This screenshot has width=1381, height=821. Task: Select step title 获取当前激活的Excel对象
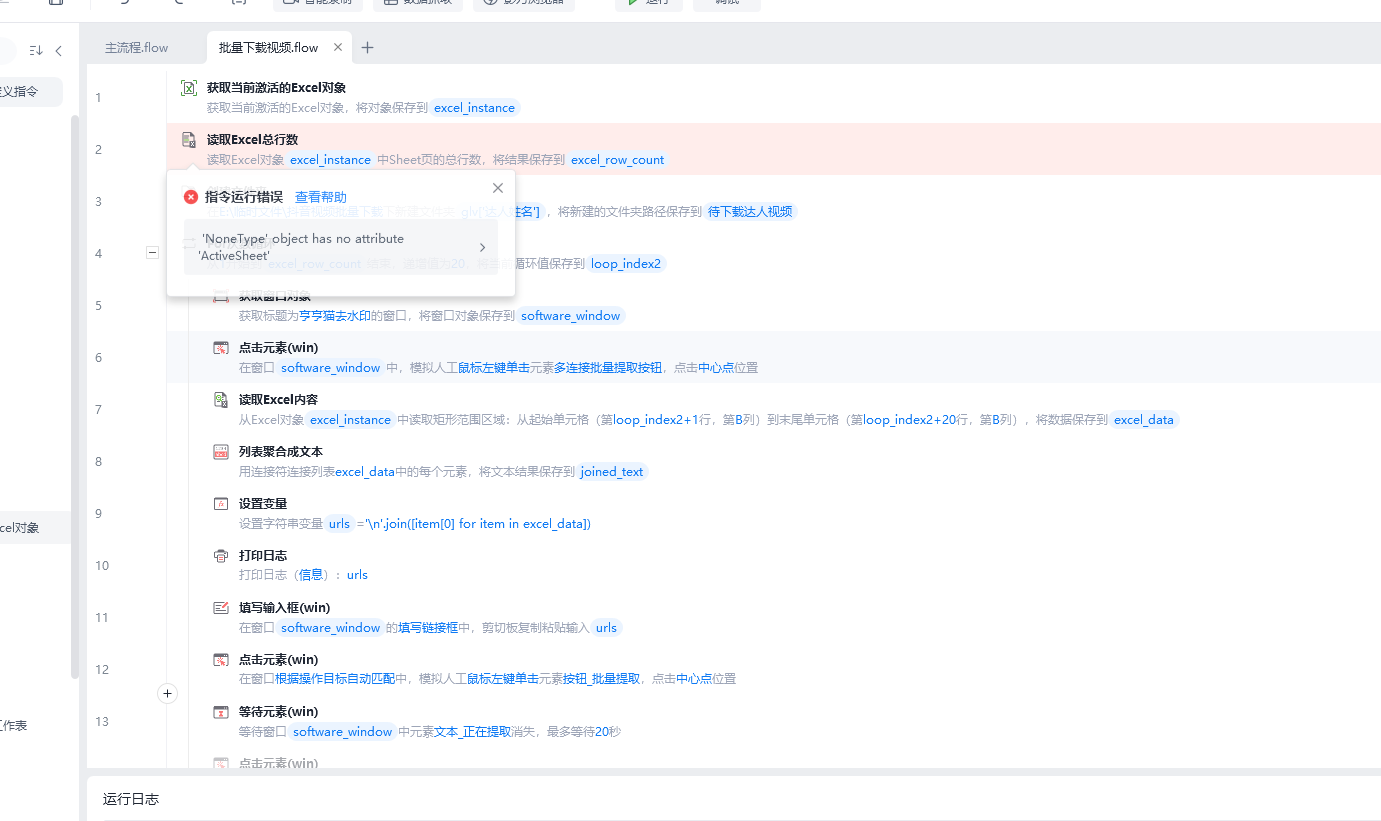(276, 88)
